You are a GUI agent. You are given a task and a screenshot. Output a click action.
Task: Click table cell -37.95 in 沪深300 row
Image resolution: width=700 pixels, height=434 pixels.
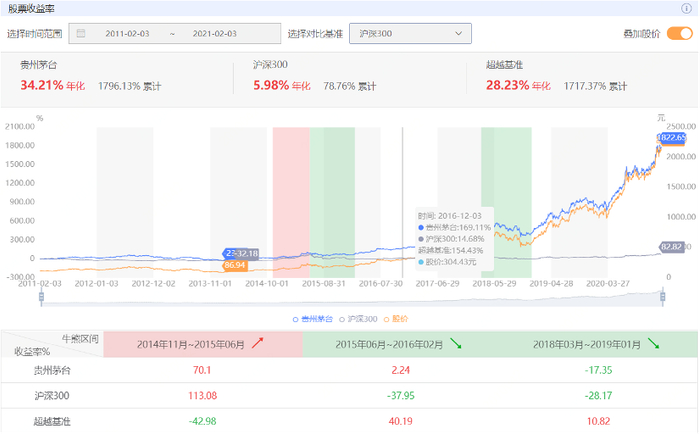400,396
